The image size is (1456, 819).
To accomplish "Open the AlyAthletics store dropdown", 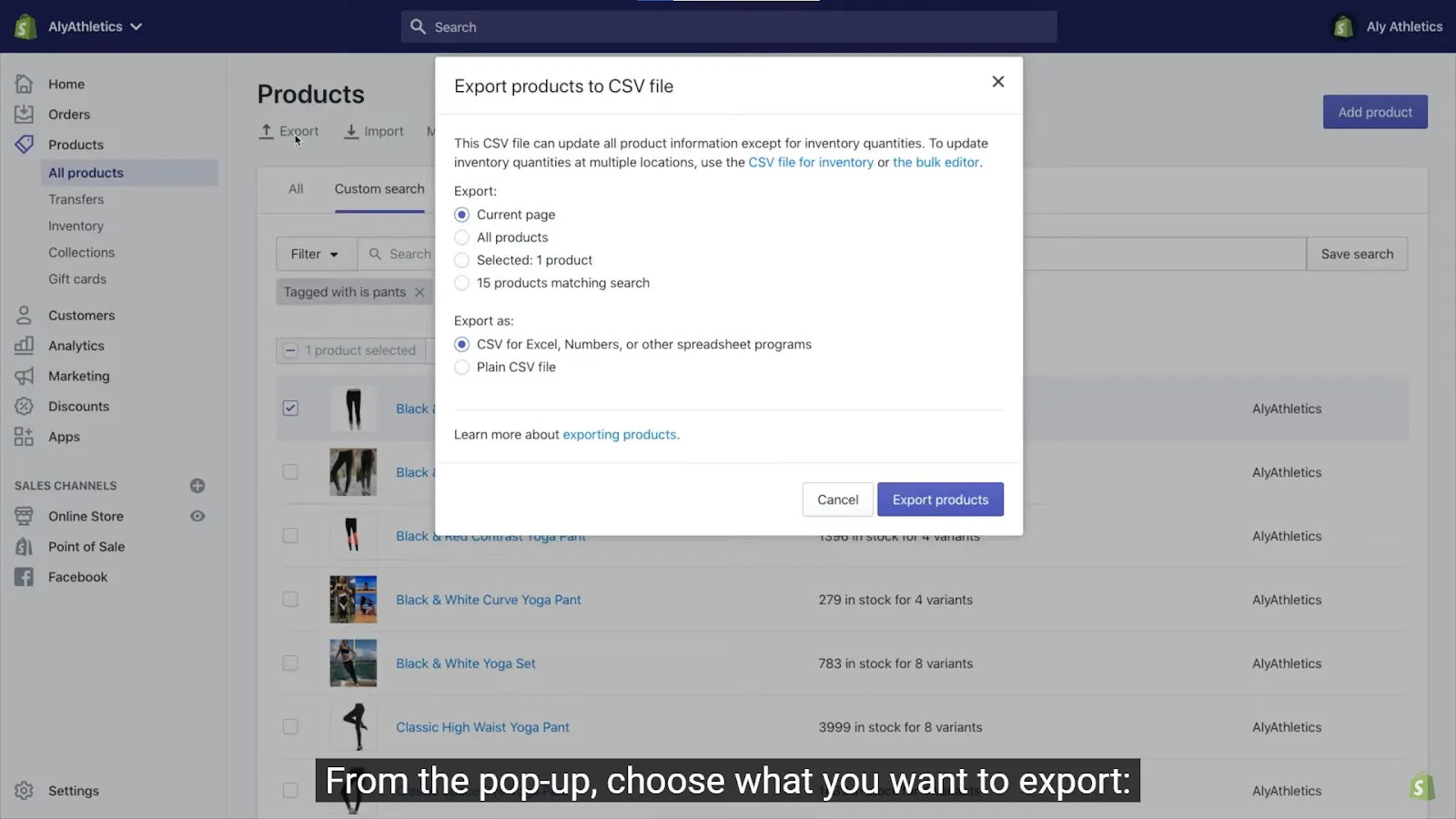I will pos(96,26).
